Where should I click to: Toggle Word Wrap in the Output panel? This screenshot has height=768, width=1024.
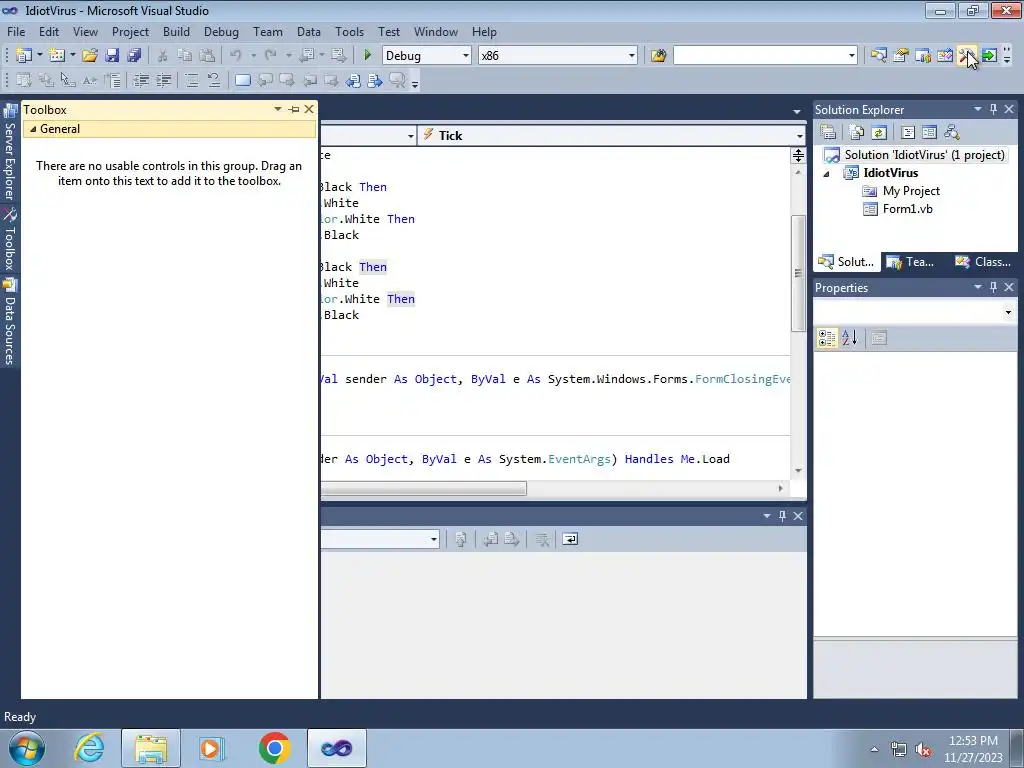point(570,539)
